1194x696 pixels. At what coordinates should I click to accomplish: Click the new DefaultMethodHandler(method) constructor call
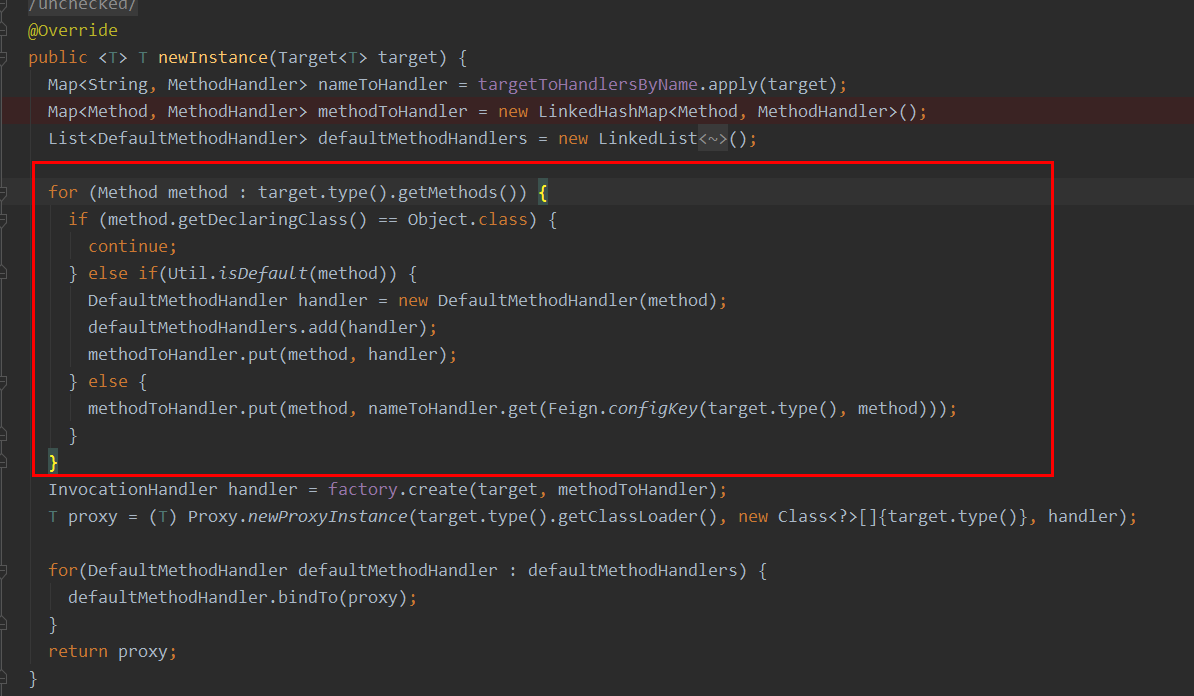557,301
